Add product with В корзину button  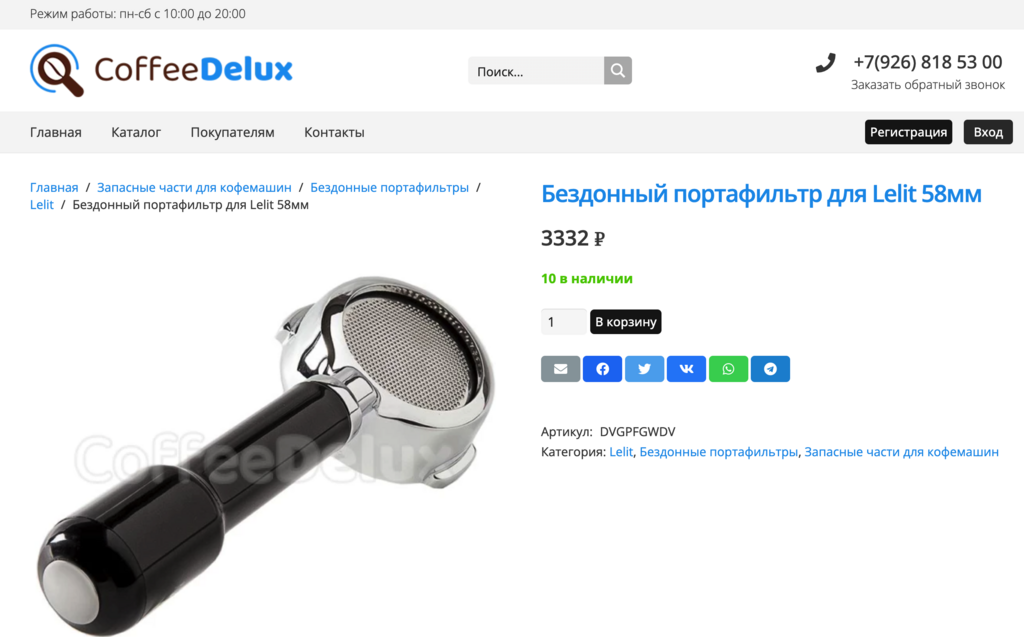coord(626,321)
